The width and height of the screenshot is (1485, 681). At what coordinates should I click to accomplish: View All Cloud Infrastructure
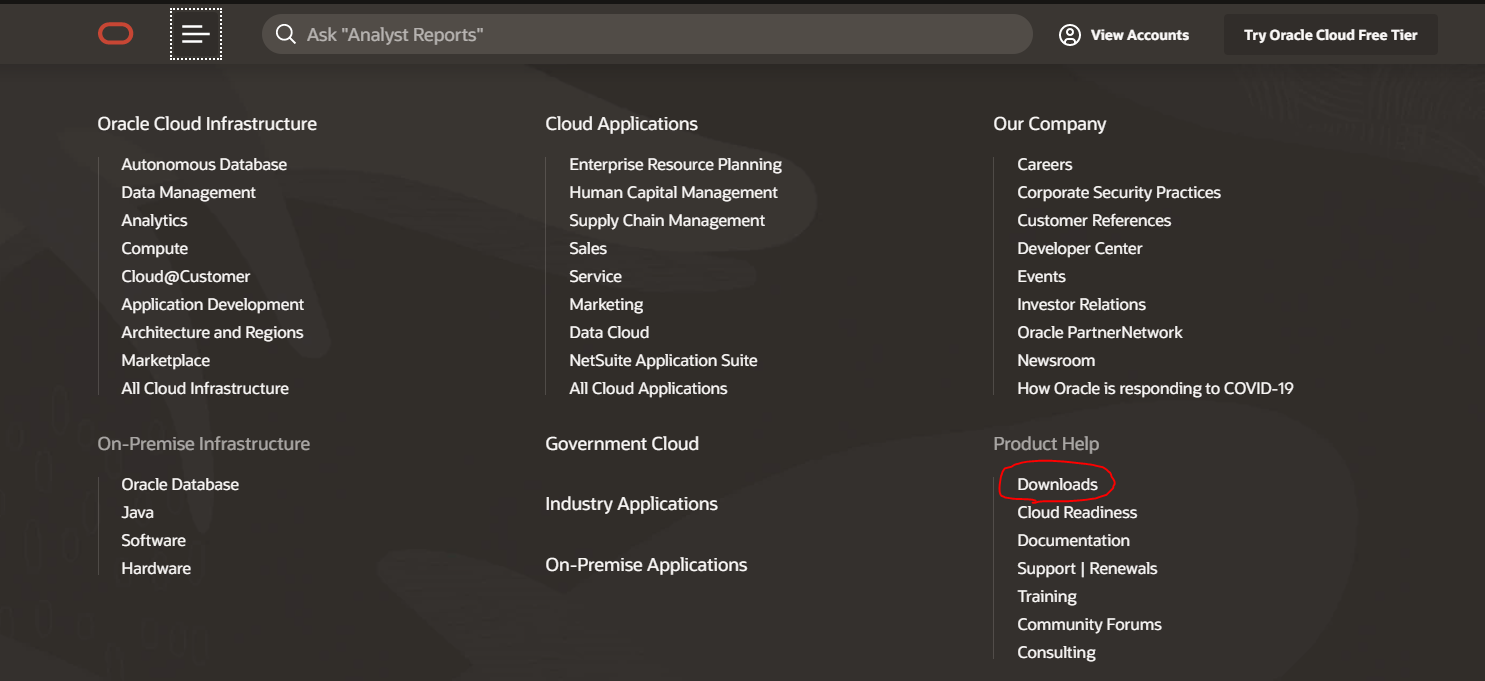tap(205, 388)
